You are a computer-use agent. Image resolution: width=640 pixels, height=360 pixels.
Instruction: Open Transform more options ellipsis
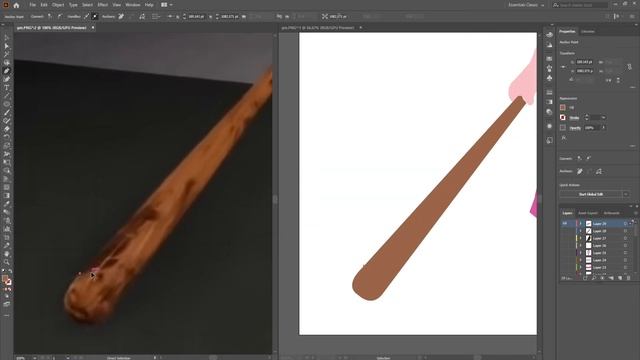[x=632, y=87]
